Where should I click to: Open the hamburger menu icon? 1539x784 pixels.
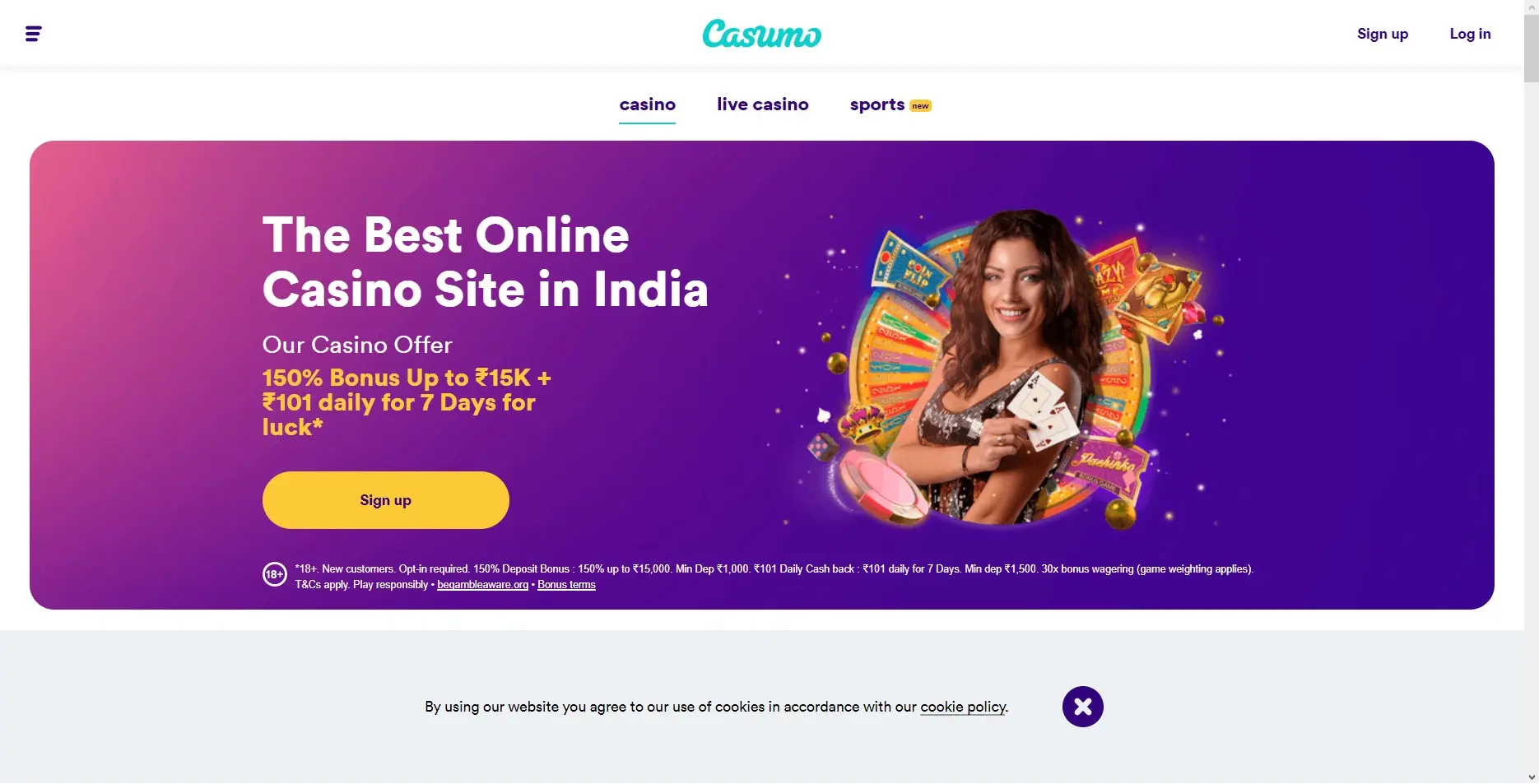pyautogui.click(x=34, y=34)
